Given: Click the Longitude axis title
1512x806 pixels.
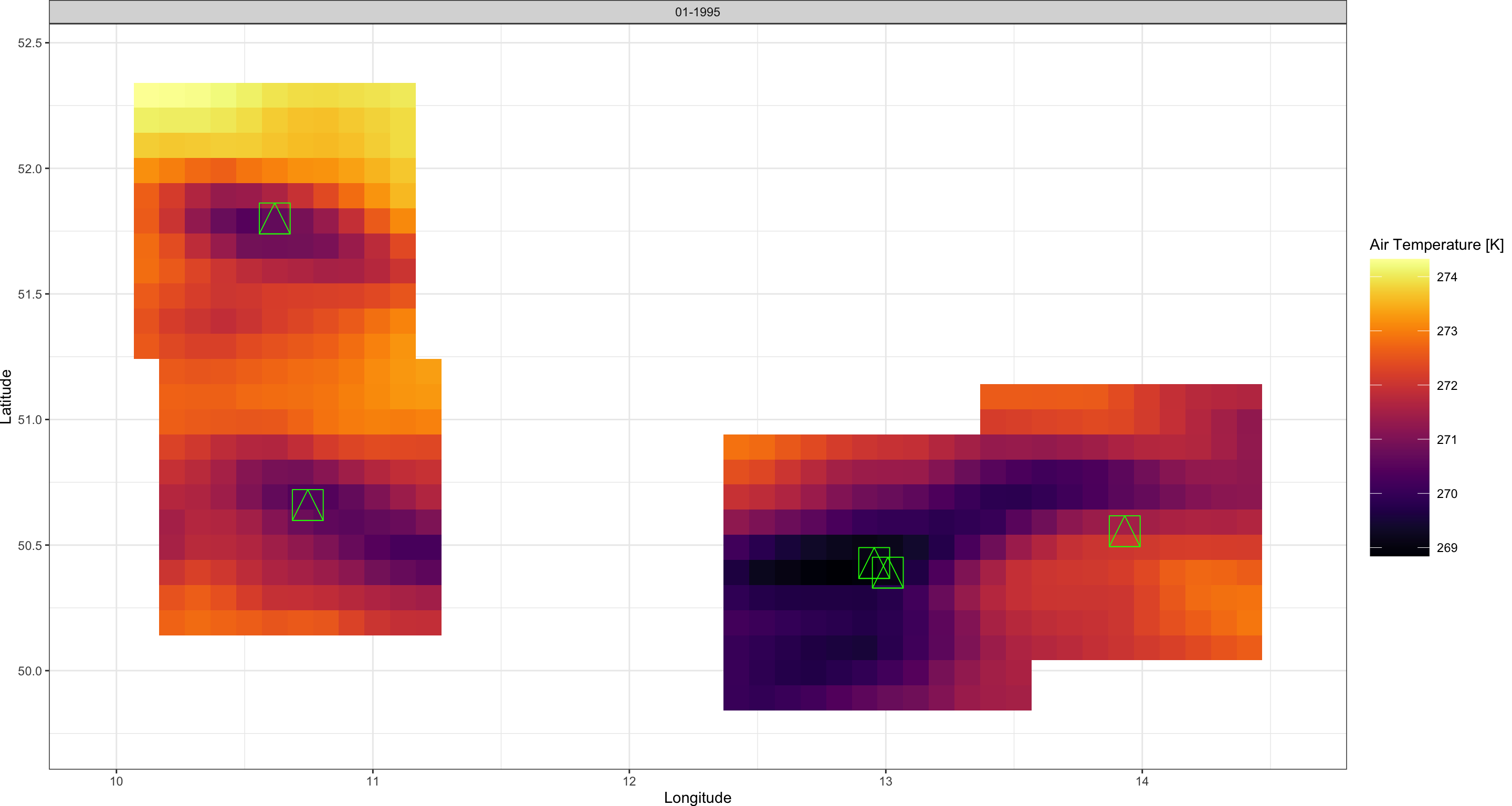Looking at the screenshot, I should click(x=697, y=798).
